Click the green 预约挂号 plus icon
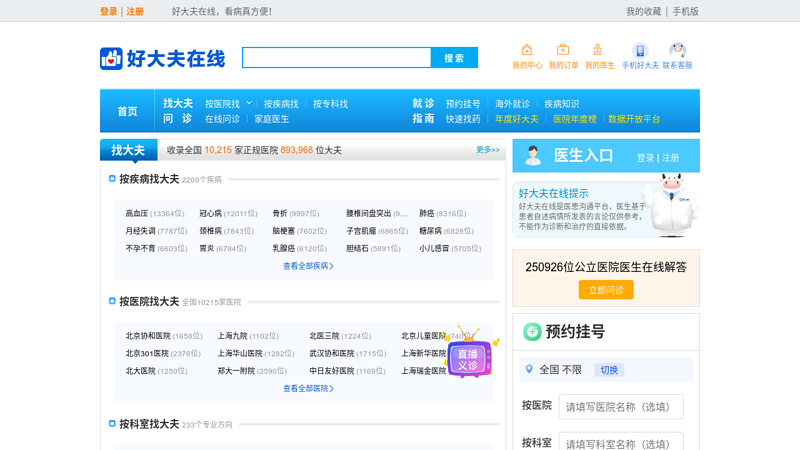This screenshot has height=450, width=800. (x=532, y=332)
